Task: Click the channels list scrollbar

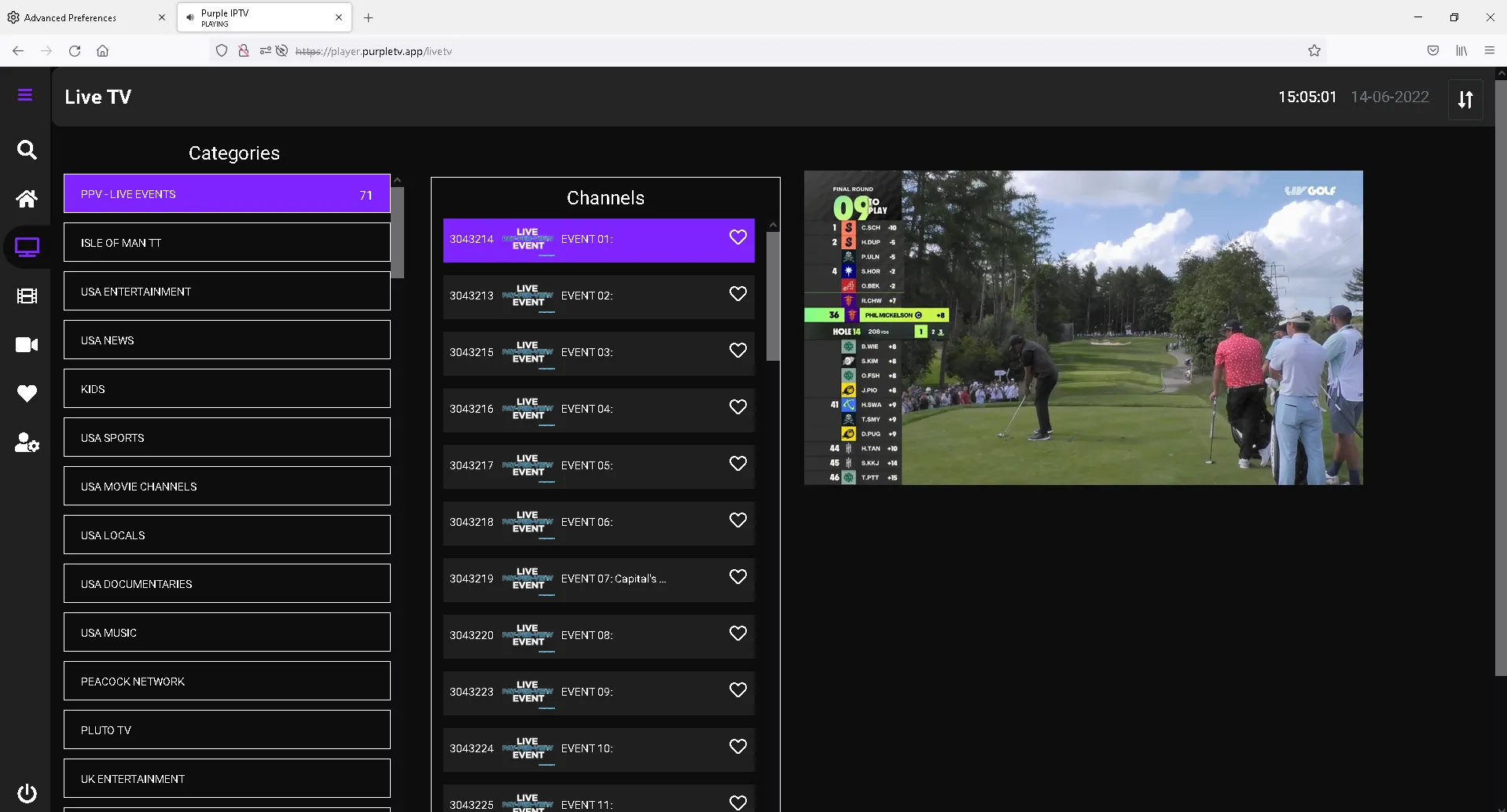Action: point(773,296)
